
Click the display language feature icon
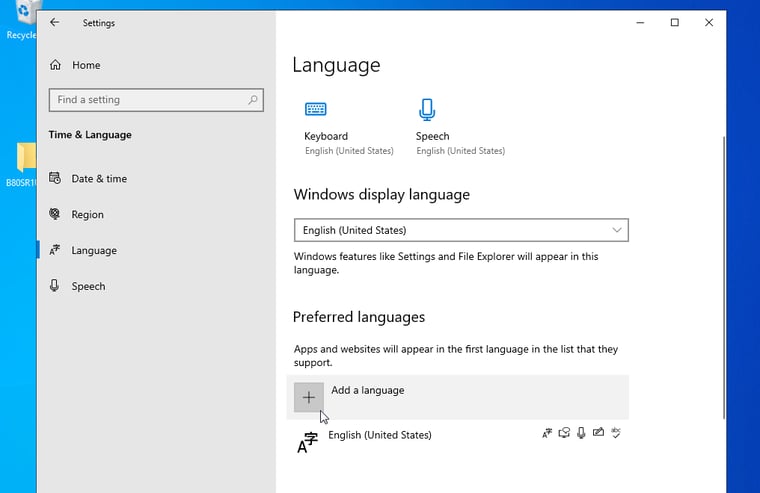tap(547, 433)
